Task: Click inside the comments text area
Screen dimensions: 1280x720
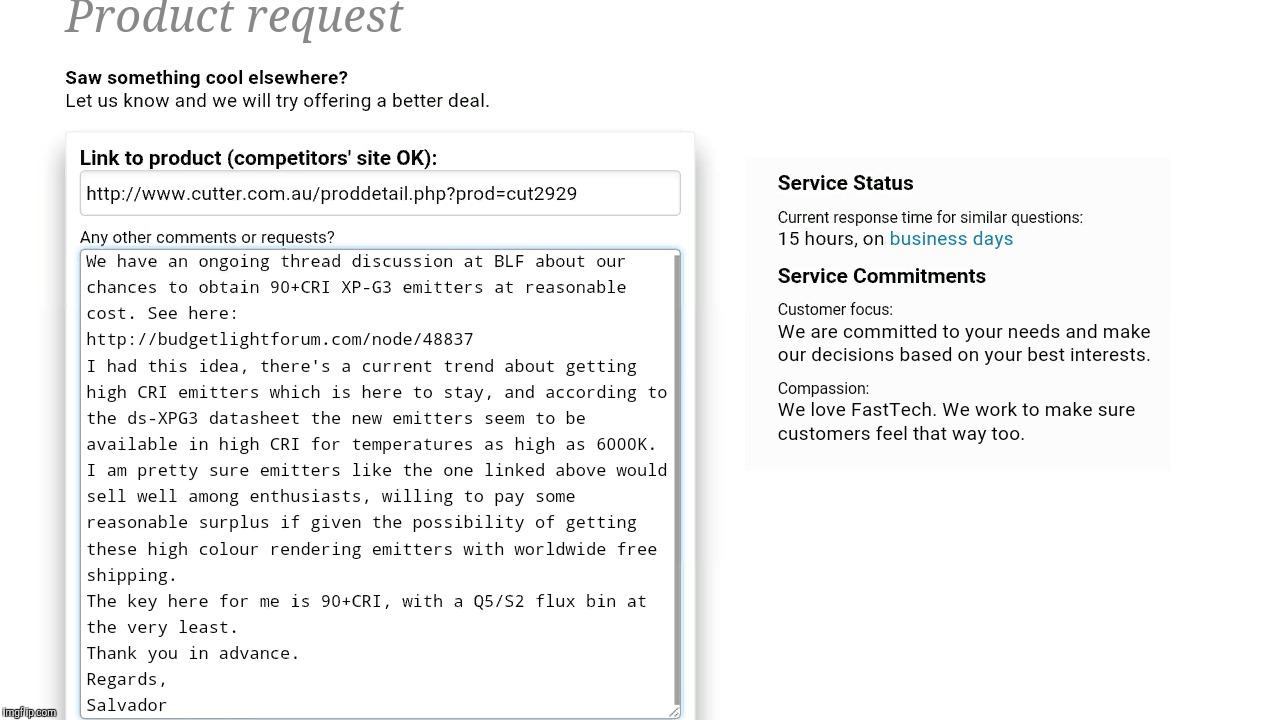Action: click(x=378, y=484)
